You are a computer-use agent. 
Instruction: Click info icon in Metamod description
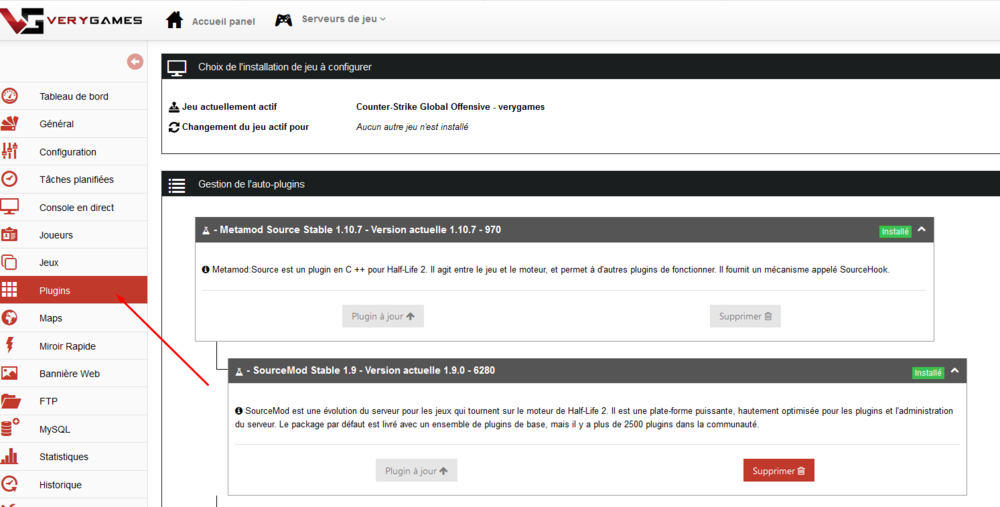click(x=206, y=270)
